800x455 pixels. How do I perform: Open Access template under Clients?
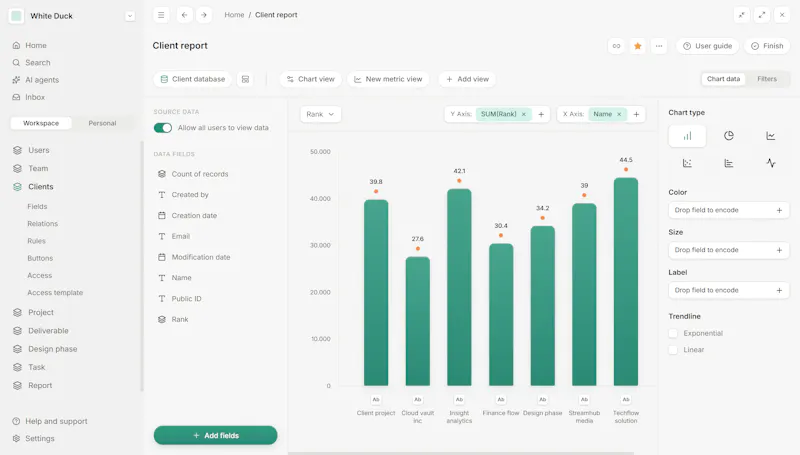(x=55, y=293)
